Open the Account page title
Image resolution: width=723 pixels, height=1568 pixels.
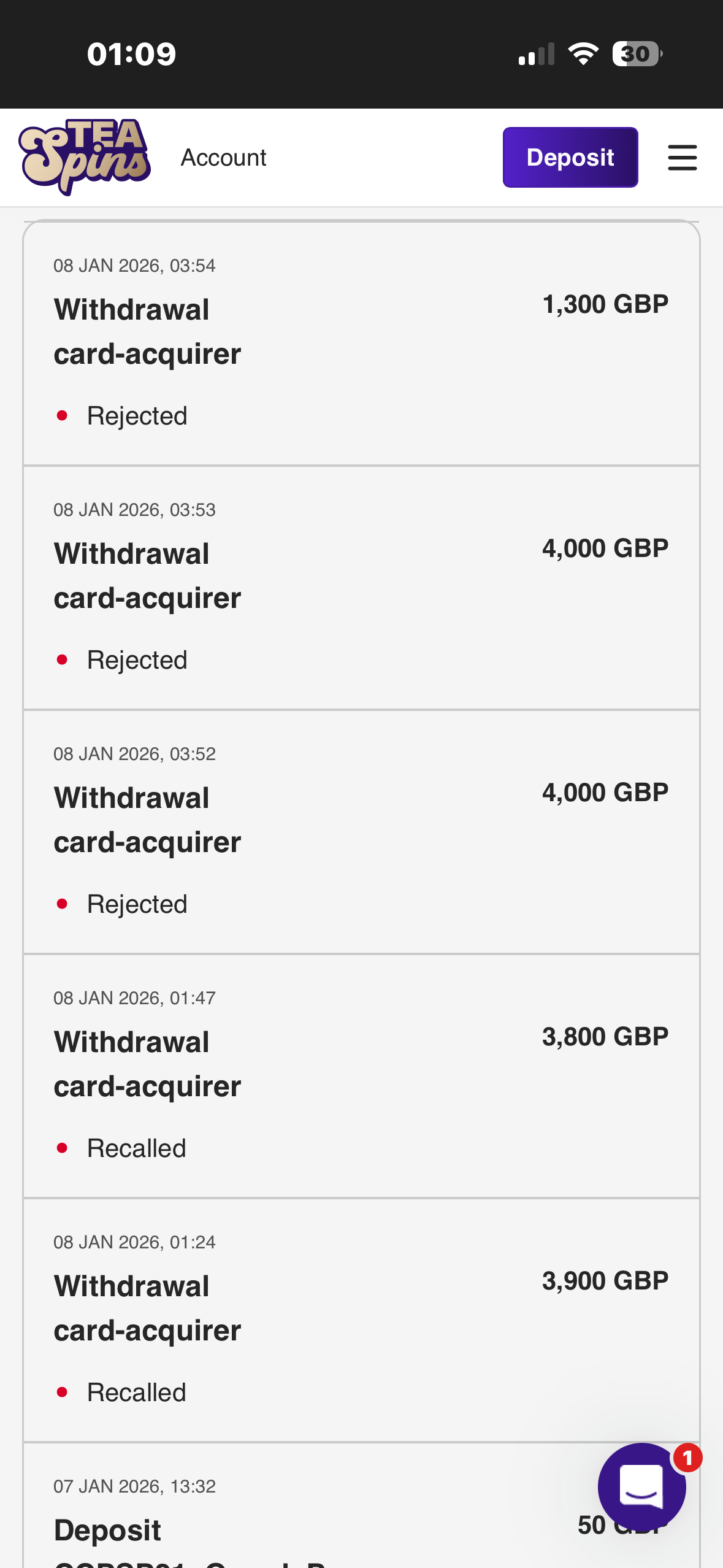[x=223, y=158]
